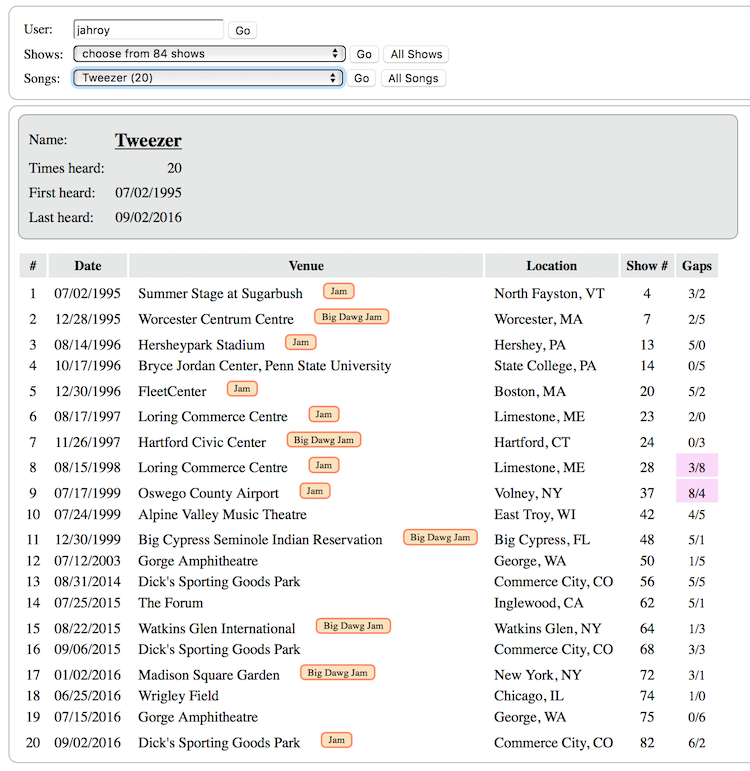This screenshot has width=750, height=771.
Task: Click the Jam badge beside FleetCenter
Action: coord(241,389)
